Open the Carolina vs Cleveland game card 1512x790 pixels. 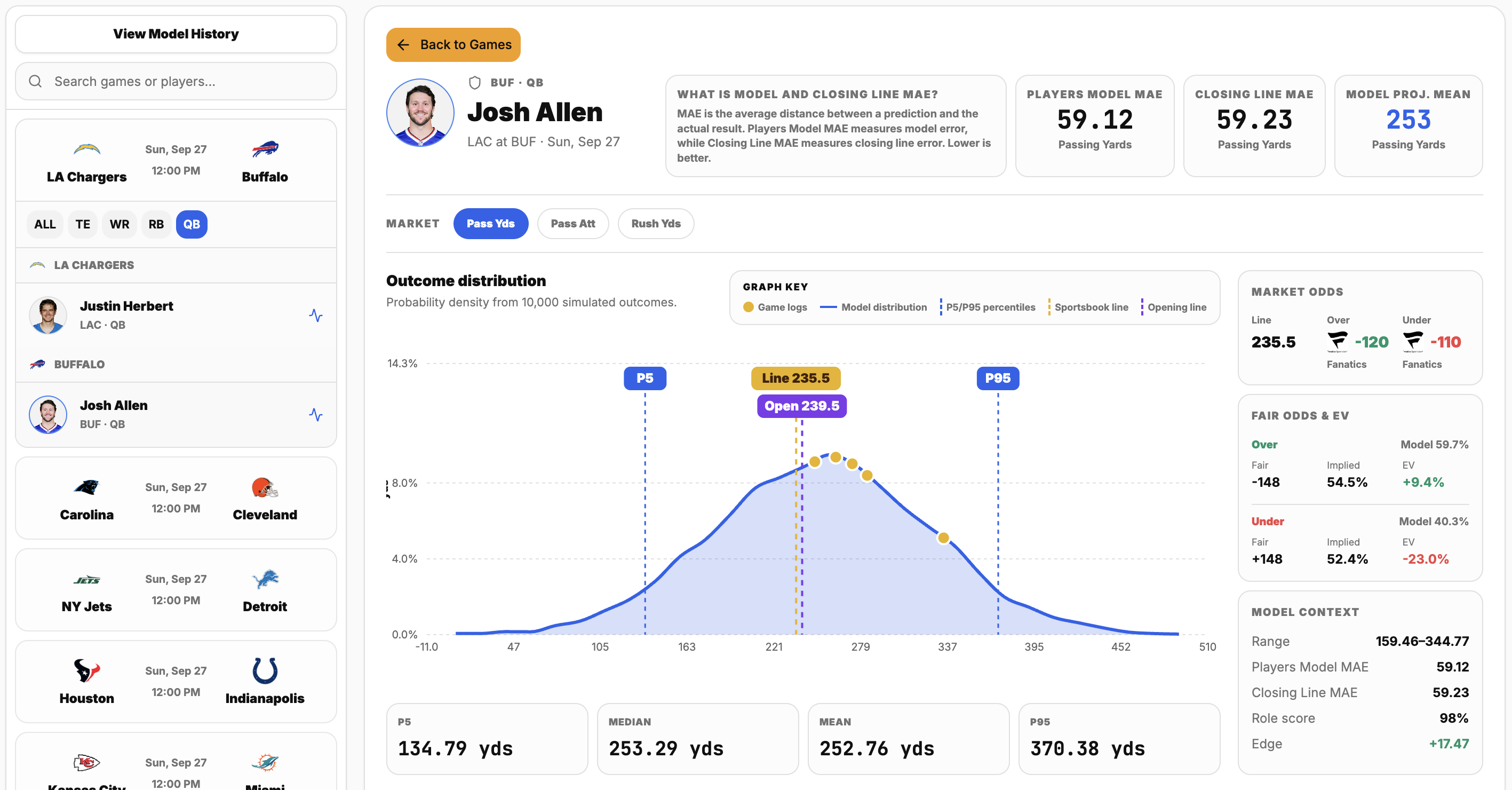click(176, 498)
